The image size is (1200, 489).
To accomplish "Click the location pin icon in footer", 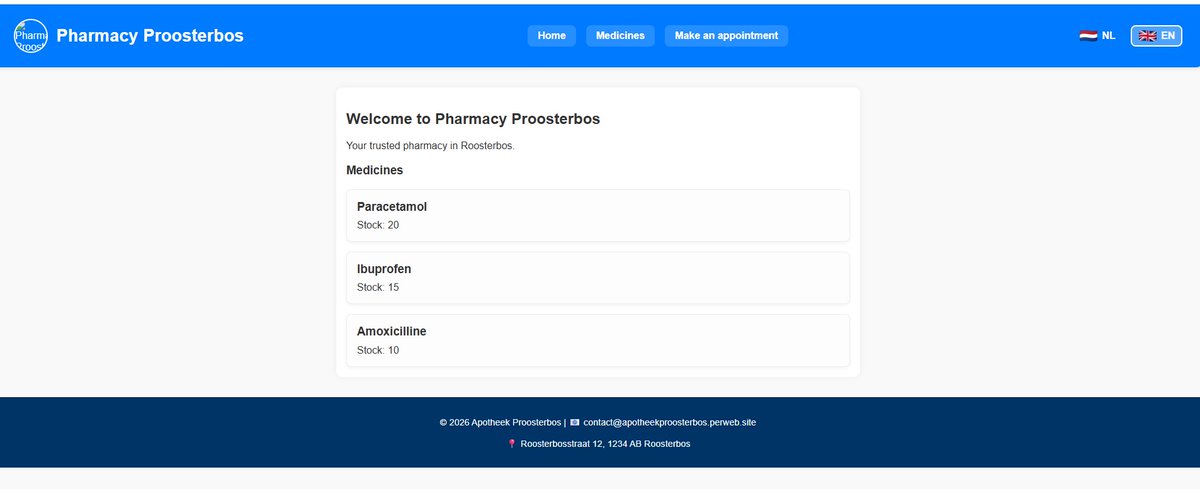I will [512, 444].
